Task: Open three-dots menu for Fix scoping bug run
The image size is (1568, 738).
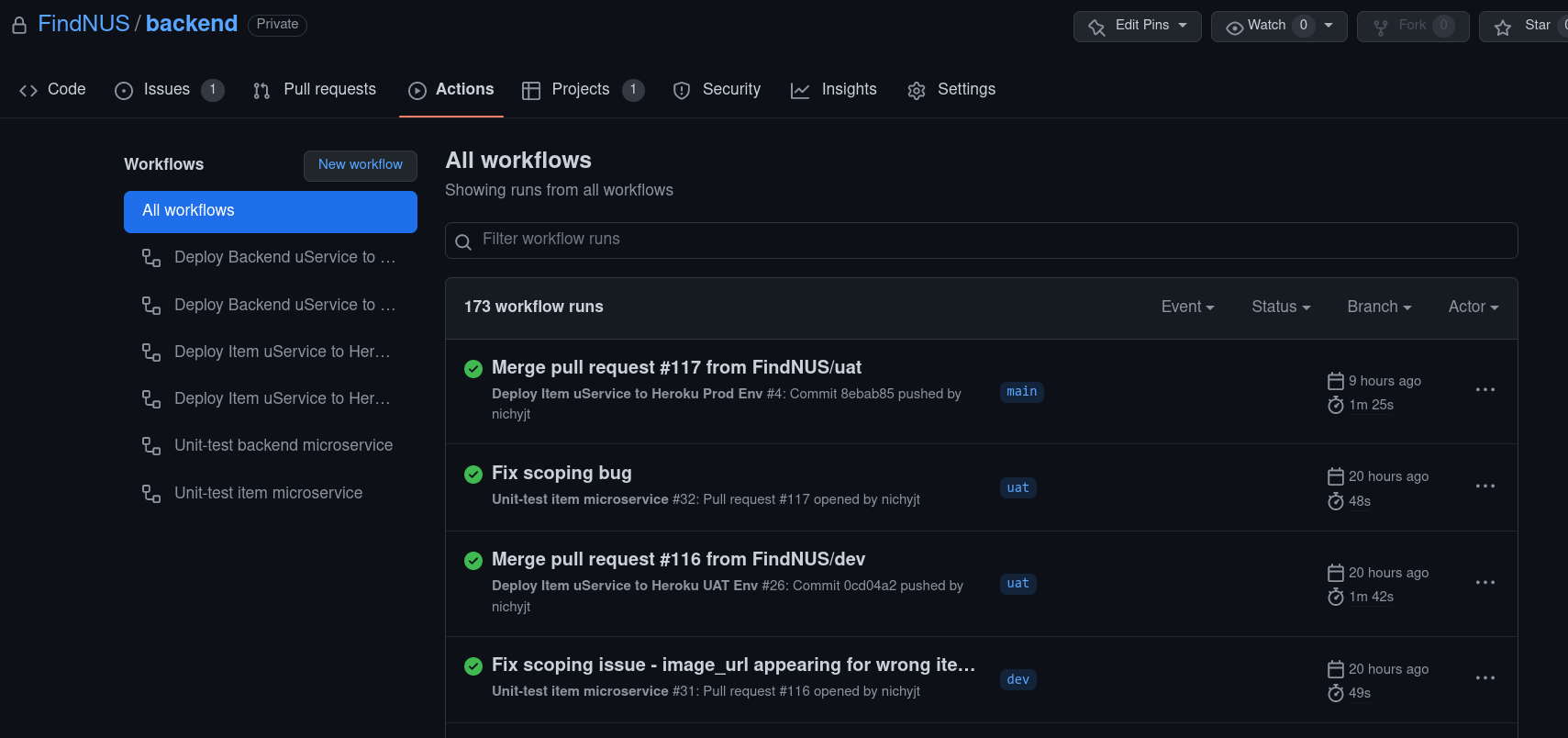Action: click(1485, 486)
